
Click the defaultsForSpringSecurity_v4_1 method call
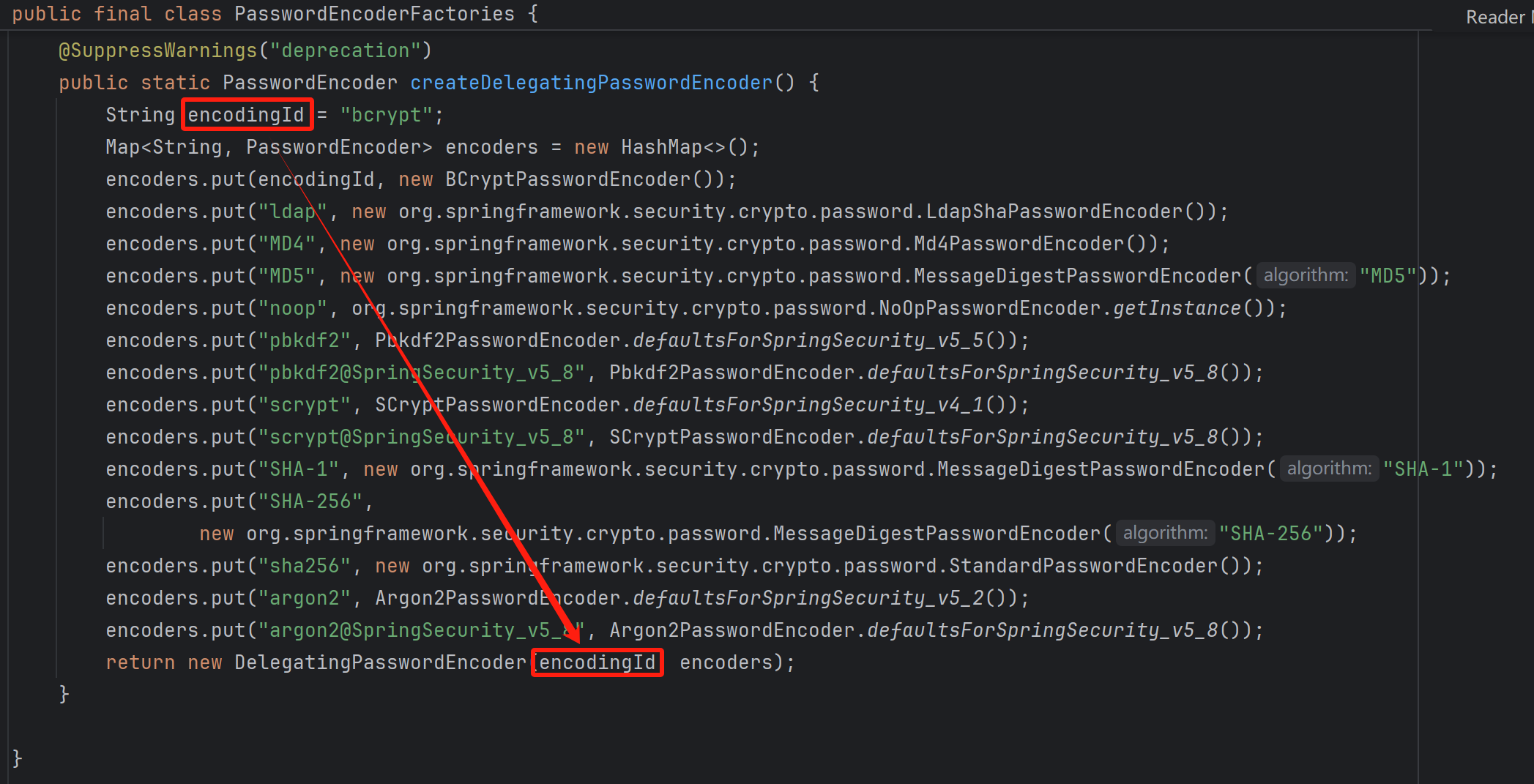click(x=808, y=405)
